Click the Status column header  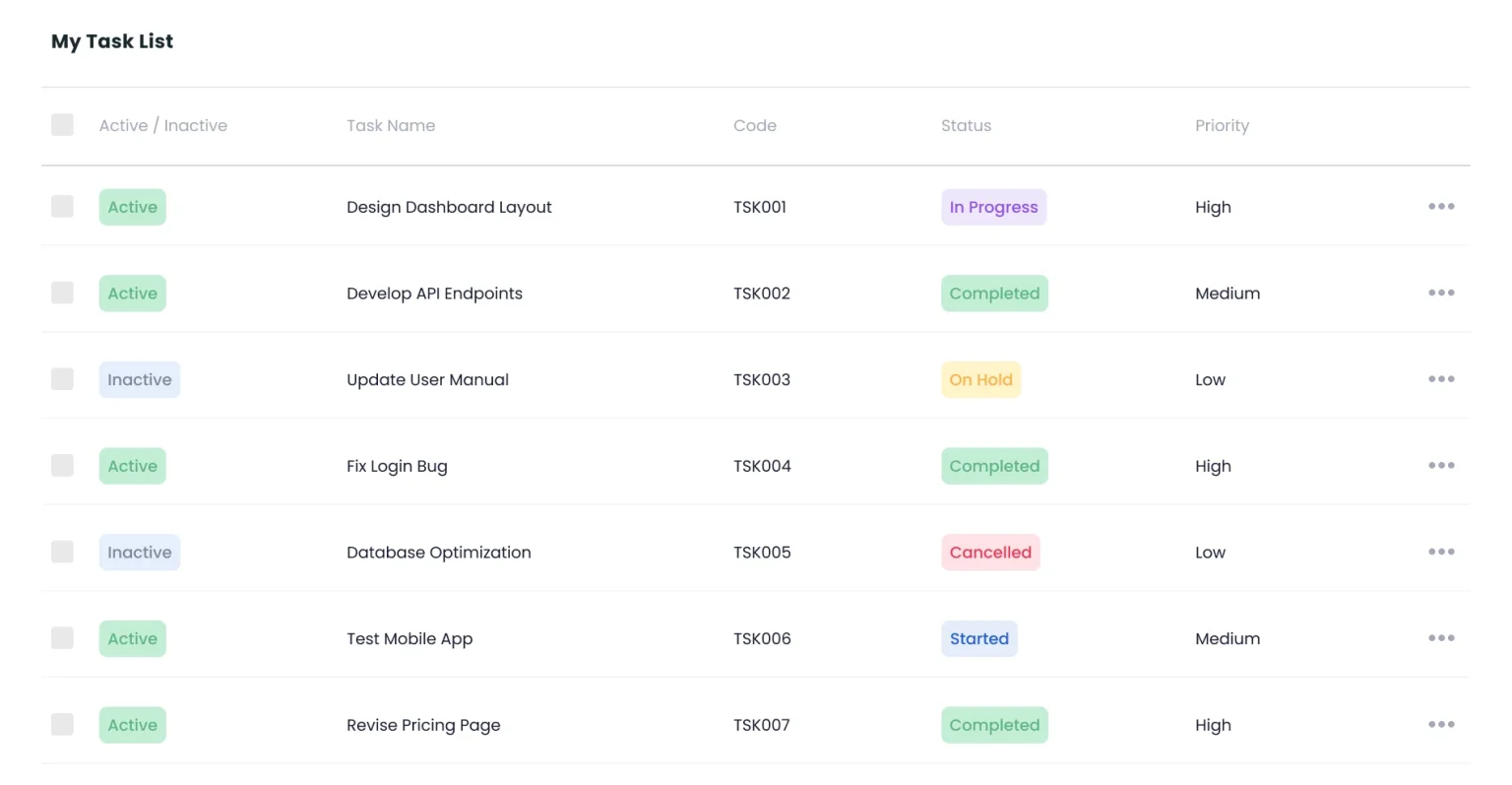pos(966,125)
